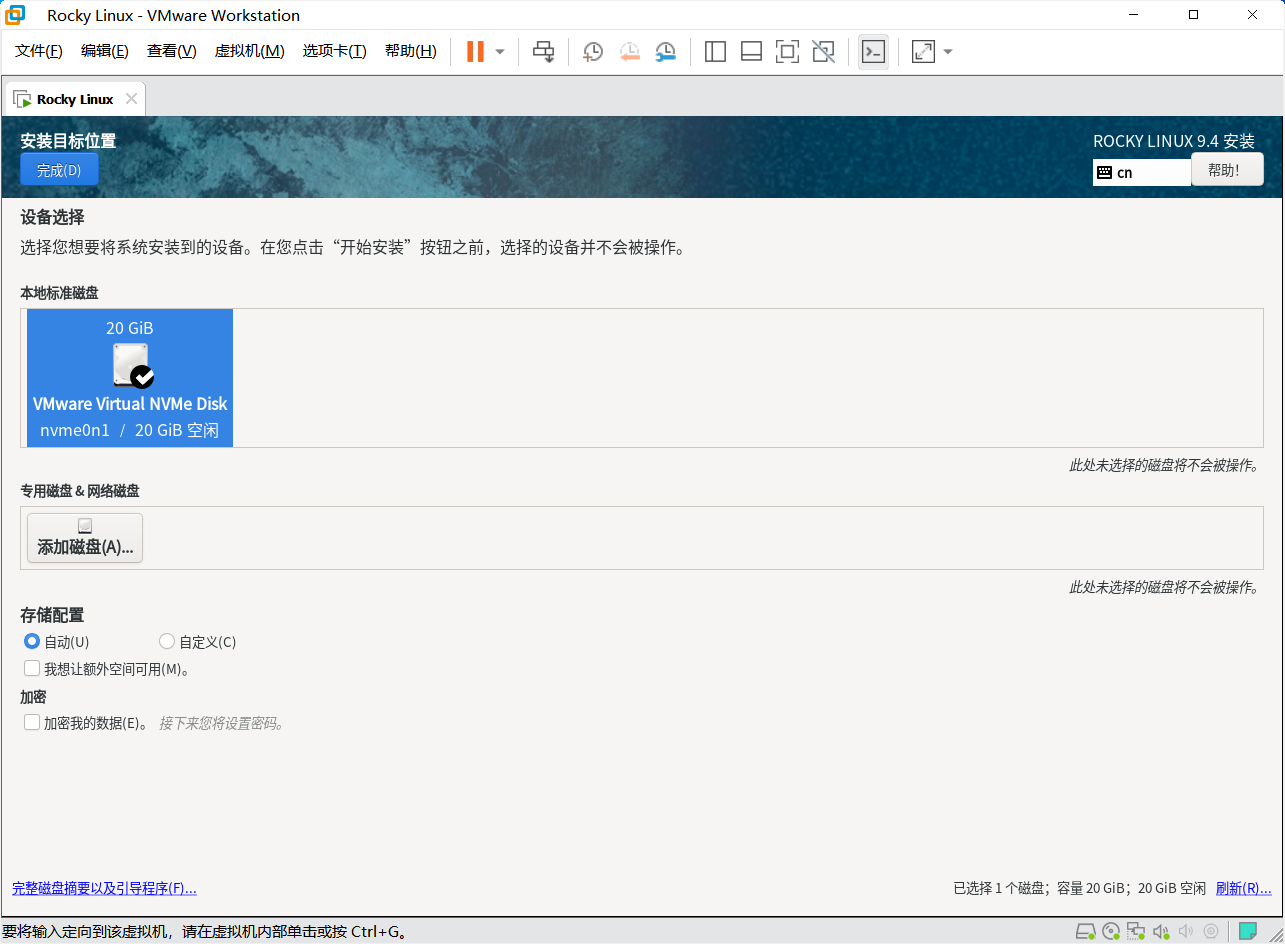Image resolution: width=1285 pixels, height=944 pixels.
Task: Click the blue 完成(D) button
Action: [x=59, y=170]
